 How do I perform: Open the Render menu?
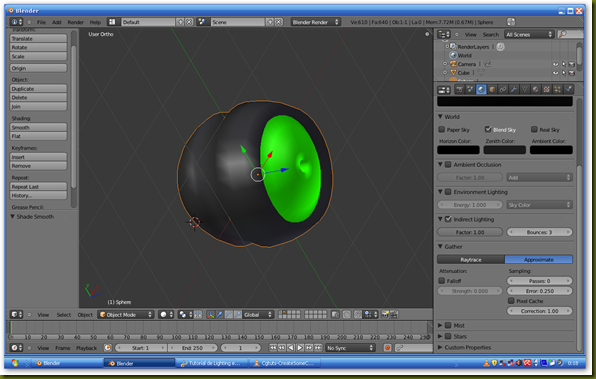(76, 22)
